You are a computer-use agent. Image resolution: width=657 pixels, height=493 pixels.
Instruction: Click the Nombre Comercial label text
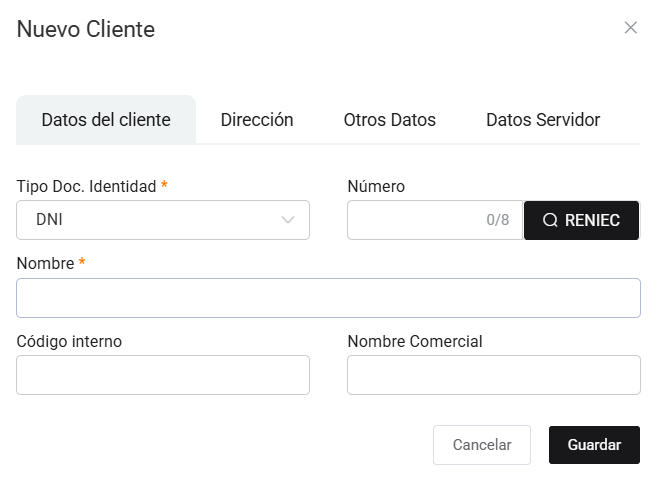tap(414, 341)
